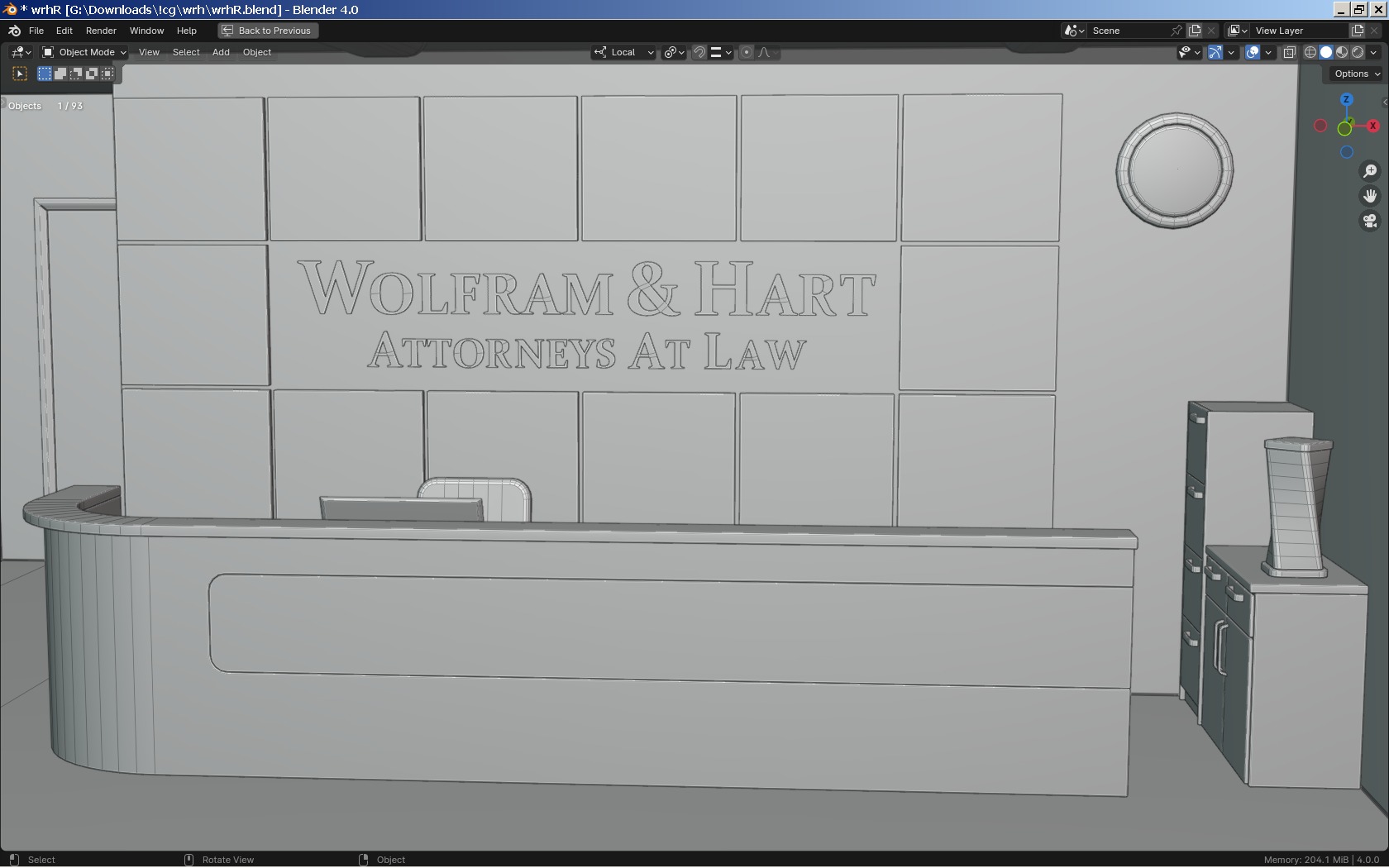1389x868 pixels.
Task: Open the viewport Select menu
Action: [x=186, y=52]
